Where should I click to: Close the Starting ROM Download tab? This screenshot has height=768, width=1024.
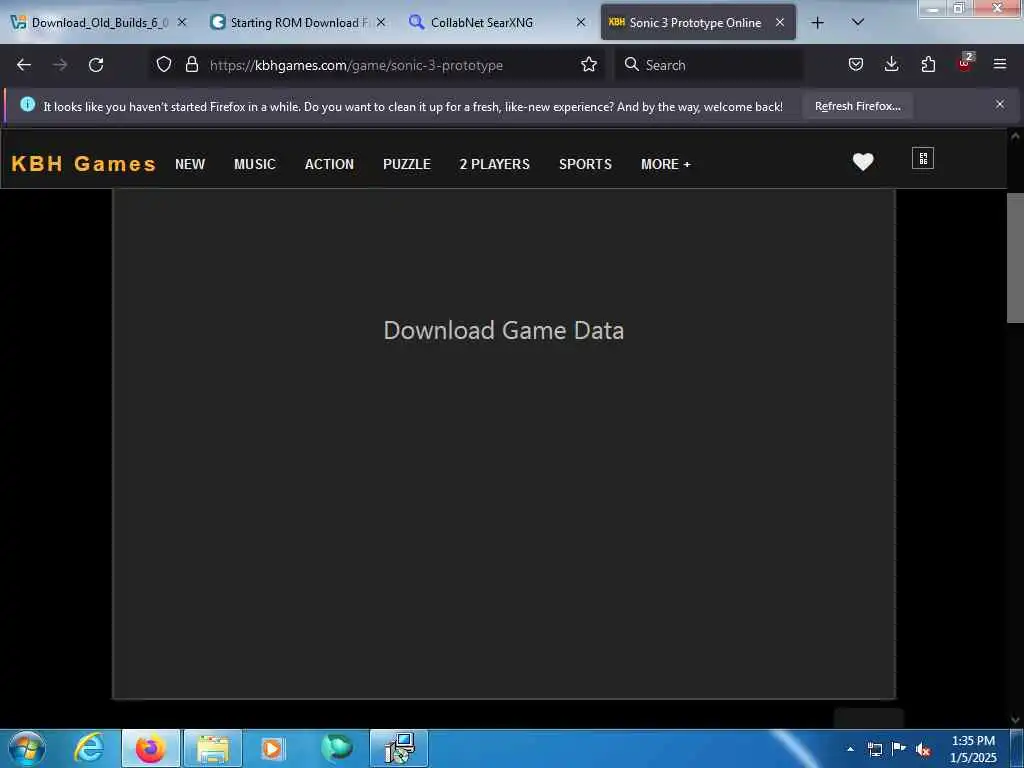click(x=381, y=22)
